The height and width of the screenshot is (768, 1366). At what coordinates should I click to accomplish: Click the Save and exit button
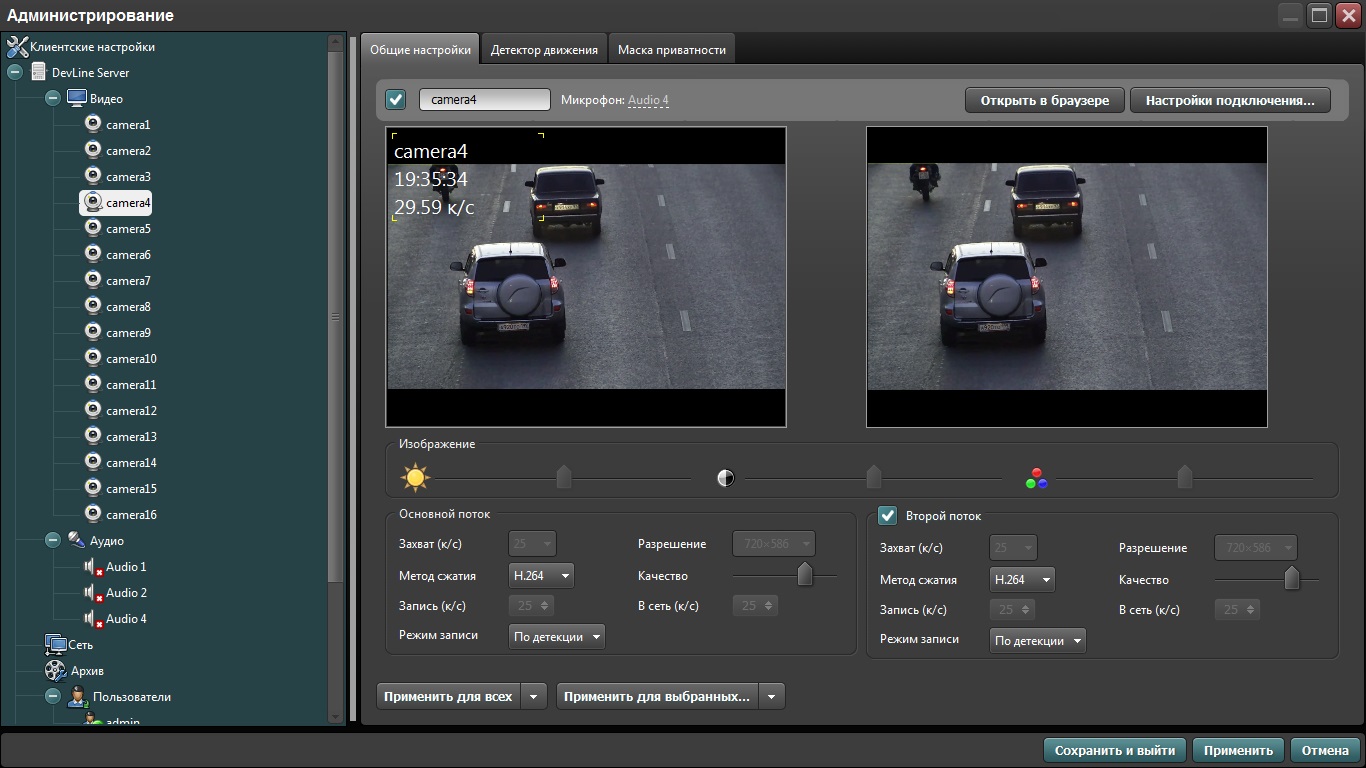(1114, 750)
